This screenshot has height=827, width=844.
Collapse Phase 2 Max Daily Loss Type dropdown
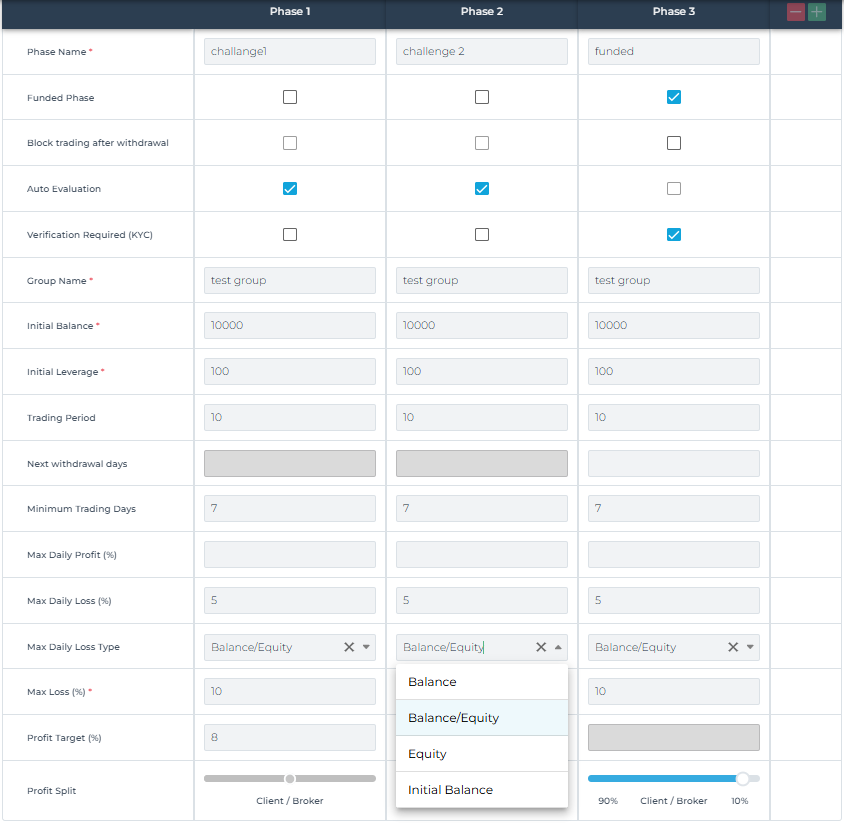(558, 647)
